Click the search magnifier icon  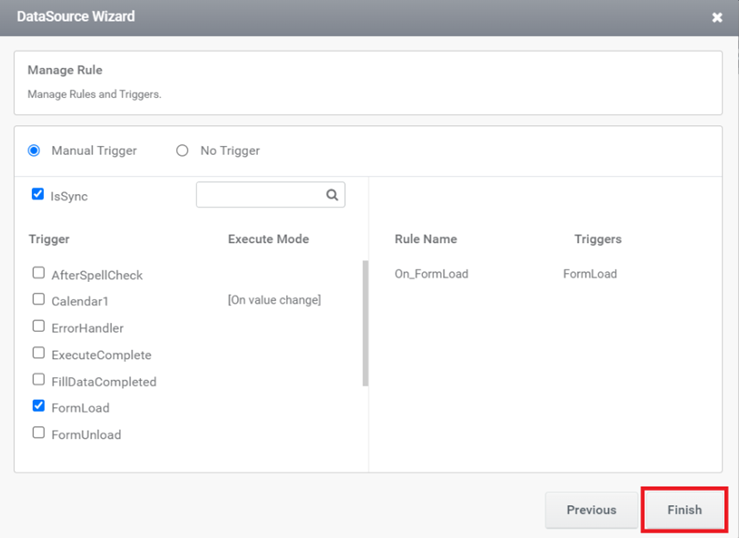pos(332,195)
